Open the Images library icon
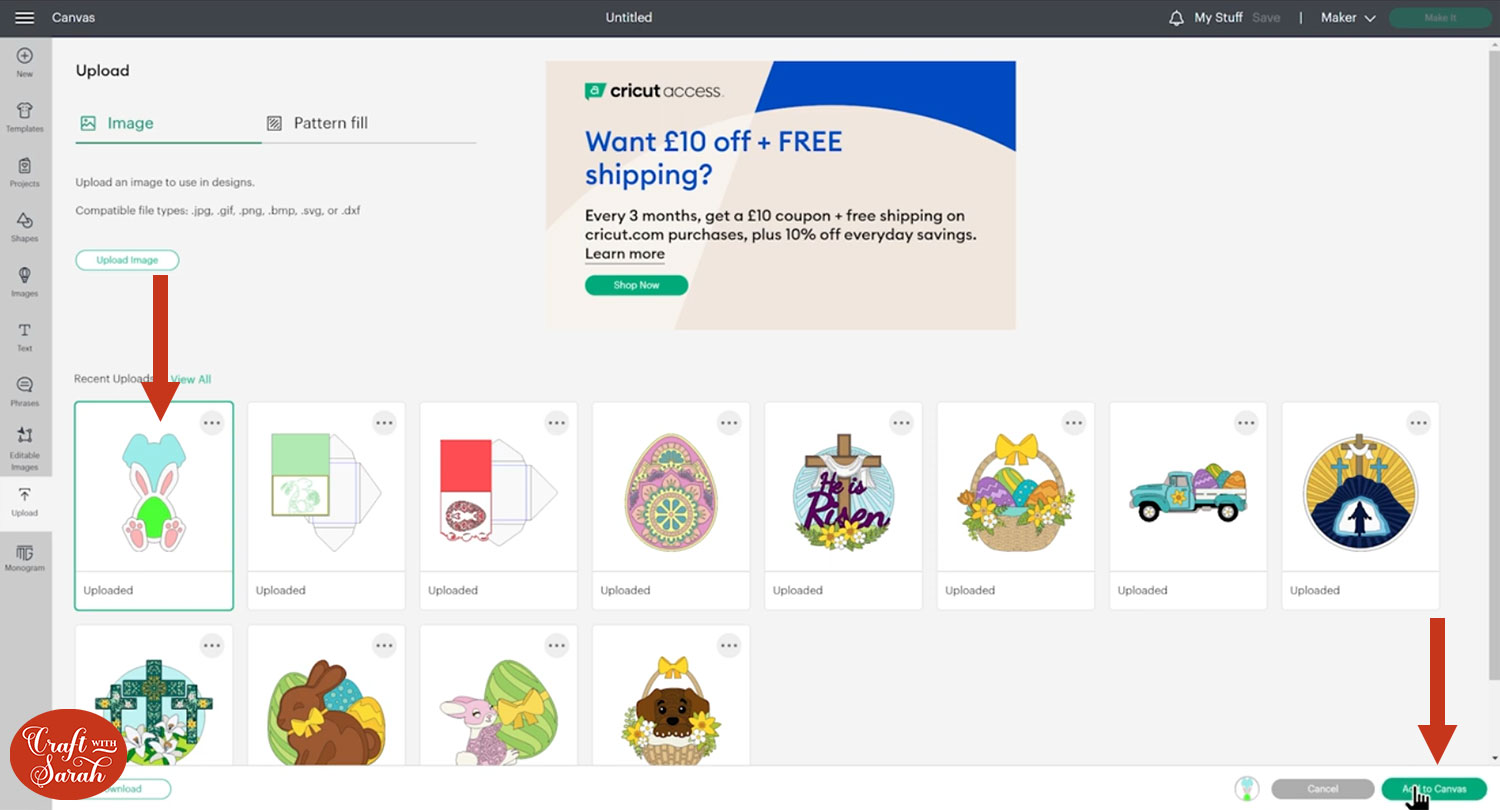 [x=25, y=283]
